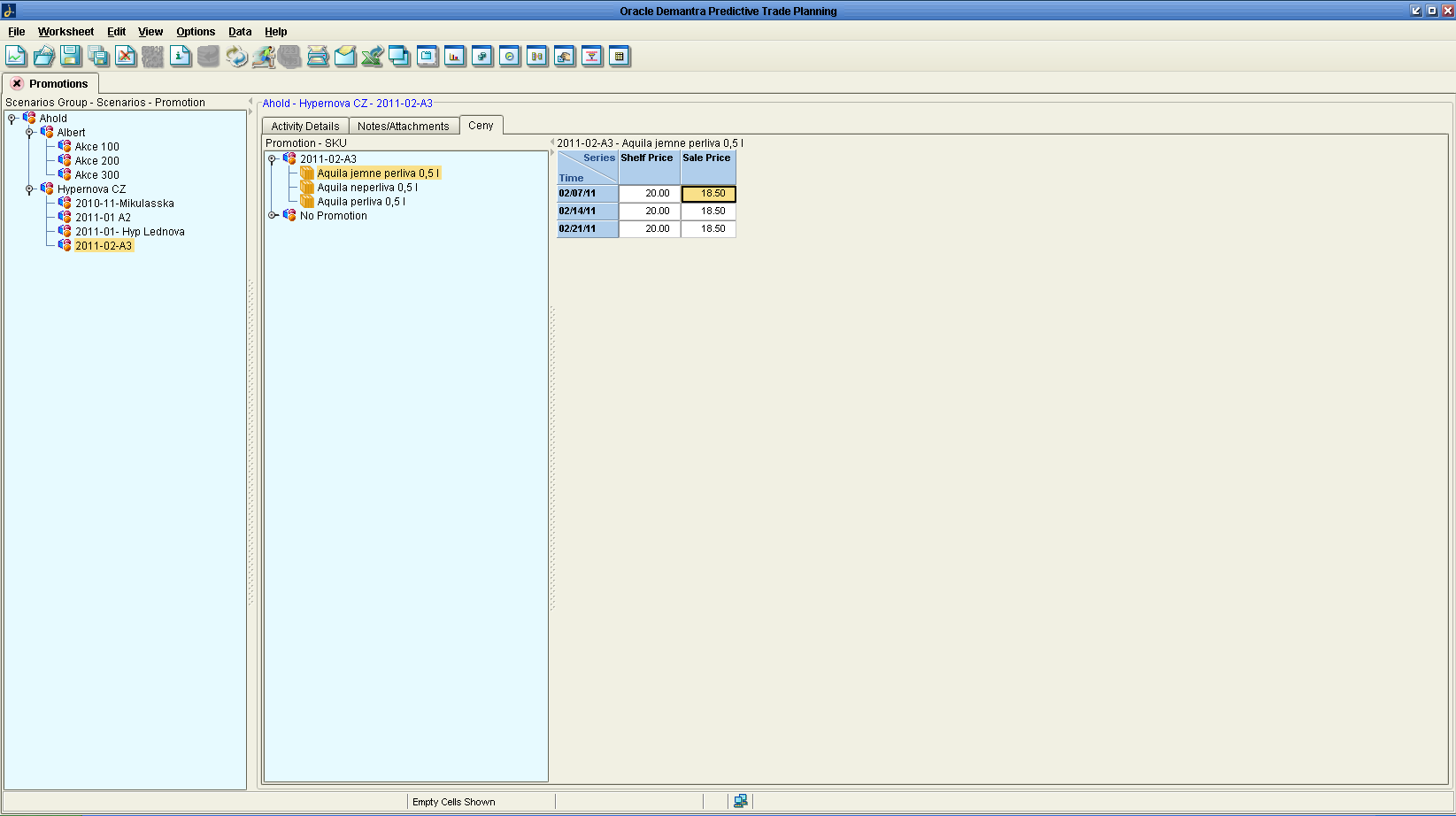Select Akce 100 in the scenarios tree

coord(96,147)
